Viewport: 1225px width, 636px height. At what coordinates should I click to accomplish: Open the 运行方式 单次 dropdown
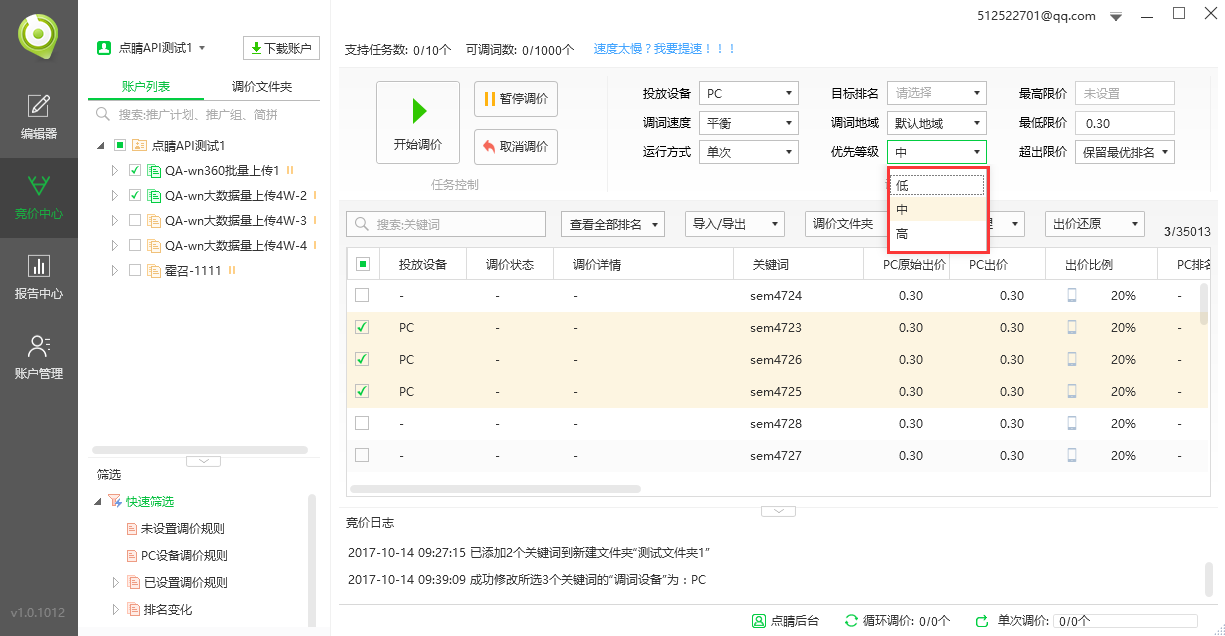[x=749, y=152]
